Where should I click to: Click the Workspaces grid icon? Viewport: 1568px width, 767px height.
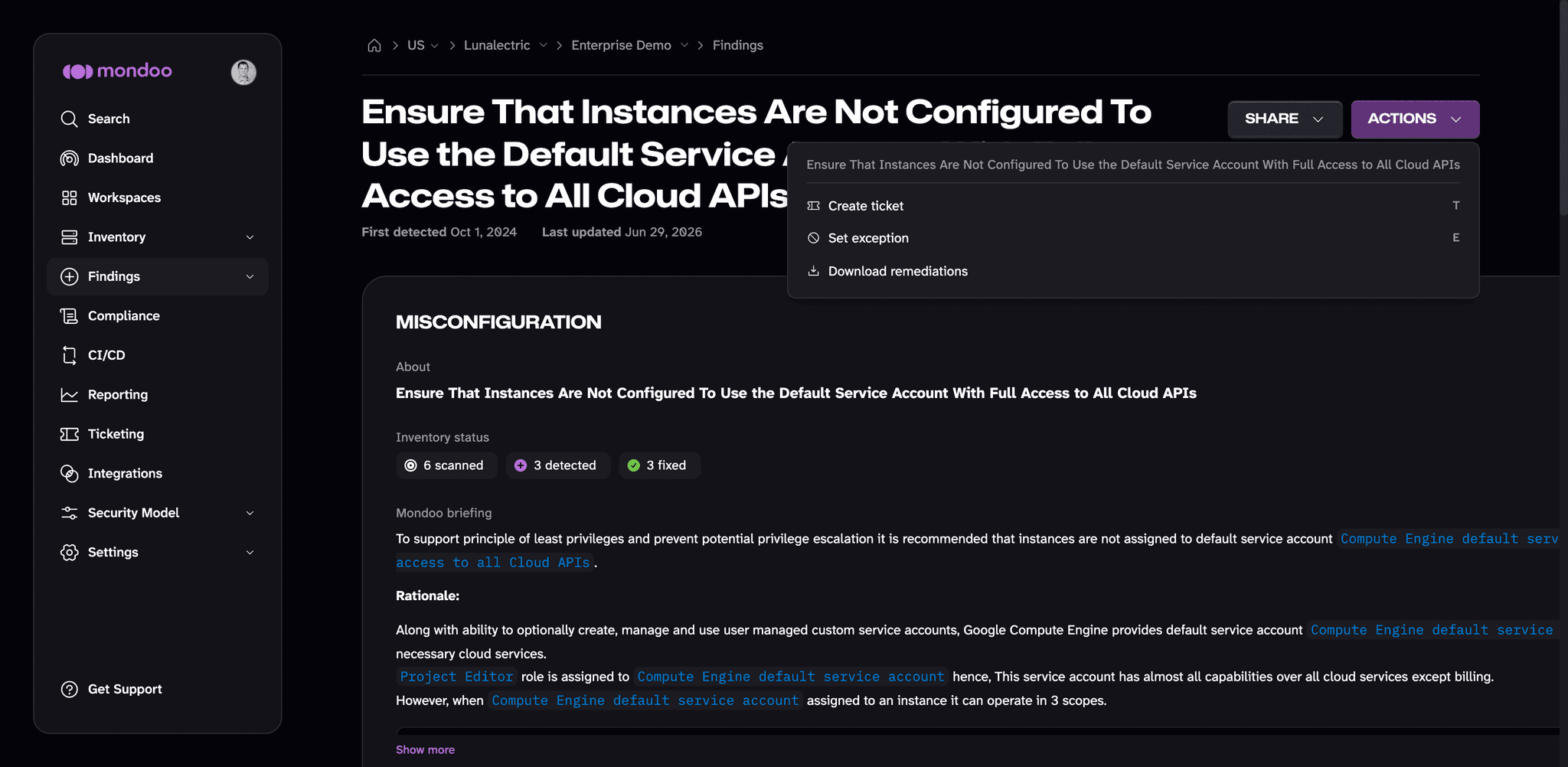(69, 197)
